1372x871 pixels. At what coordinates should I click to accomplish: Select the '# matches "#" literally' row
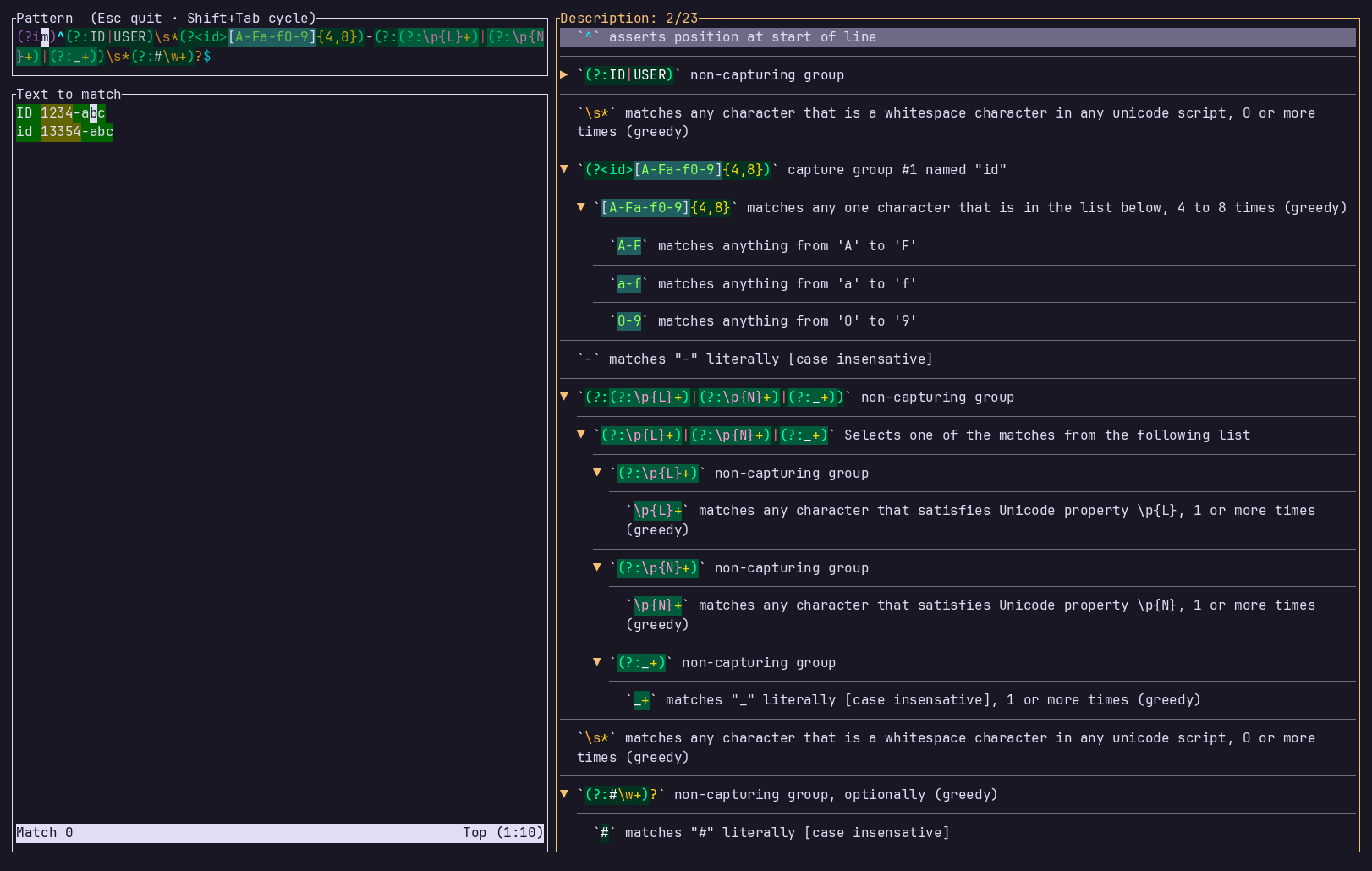(966, 833)
